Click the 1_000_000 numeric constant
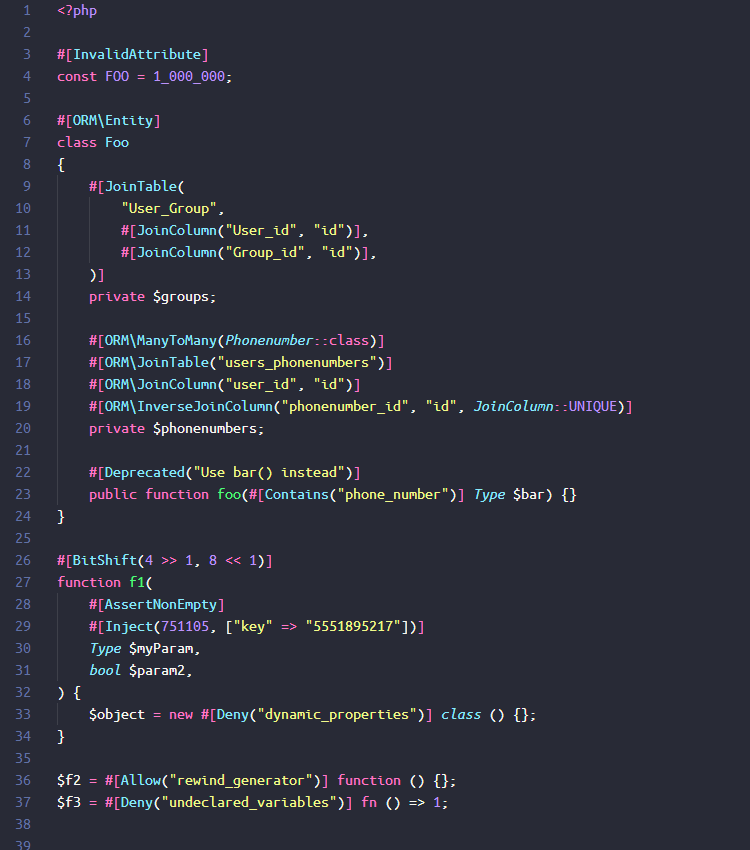The height and width of the screenshot is (850, 750). 189,76
